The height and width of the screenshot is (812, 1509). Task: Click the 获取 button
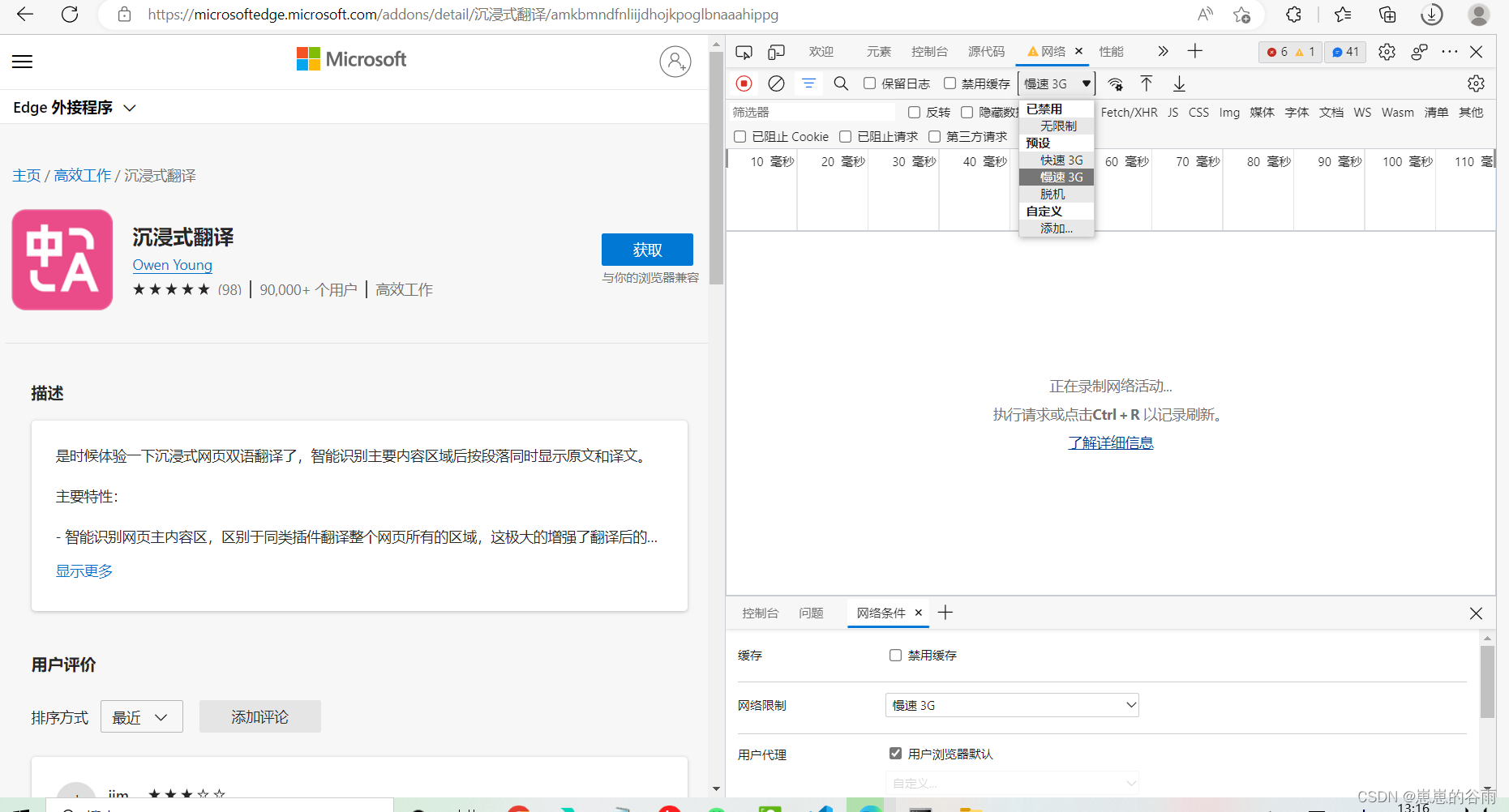tap(647, 250)
